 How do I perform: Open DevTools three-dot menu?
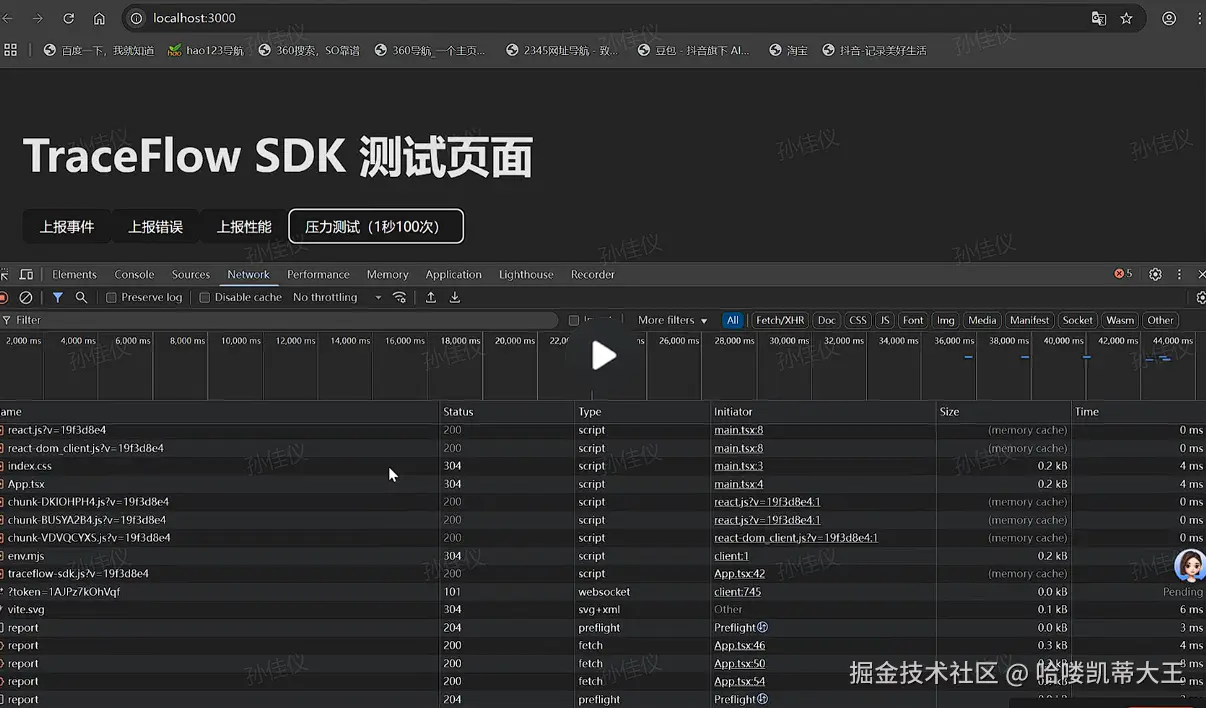tap(1179, 274)
